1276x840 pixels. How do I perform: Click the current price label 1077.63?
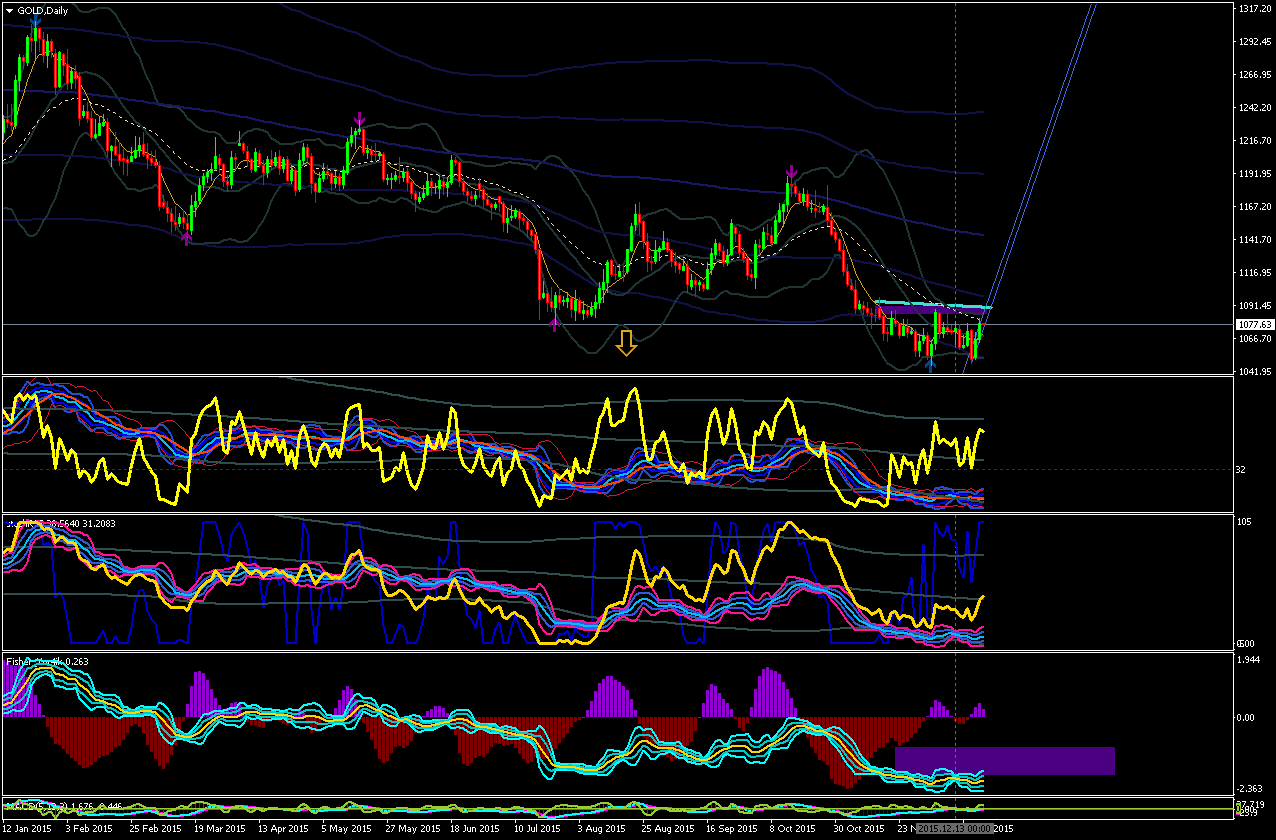(x=1253, y=324)
